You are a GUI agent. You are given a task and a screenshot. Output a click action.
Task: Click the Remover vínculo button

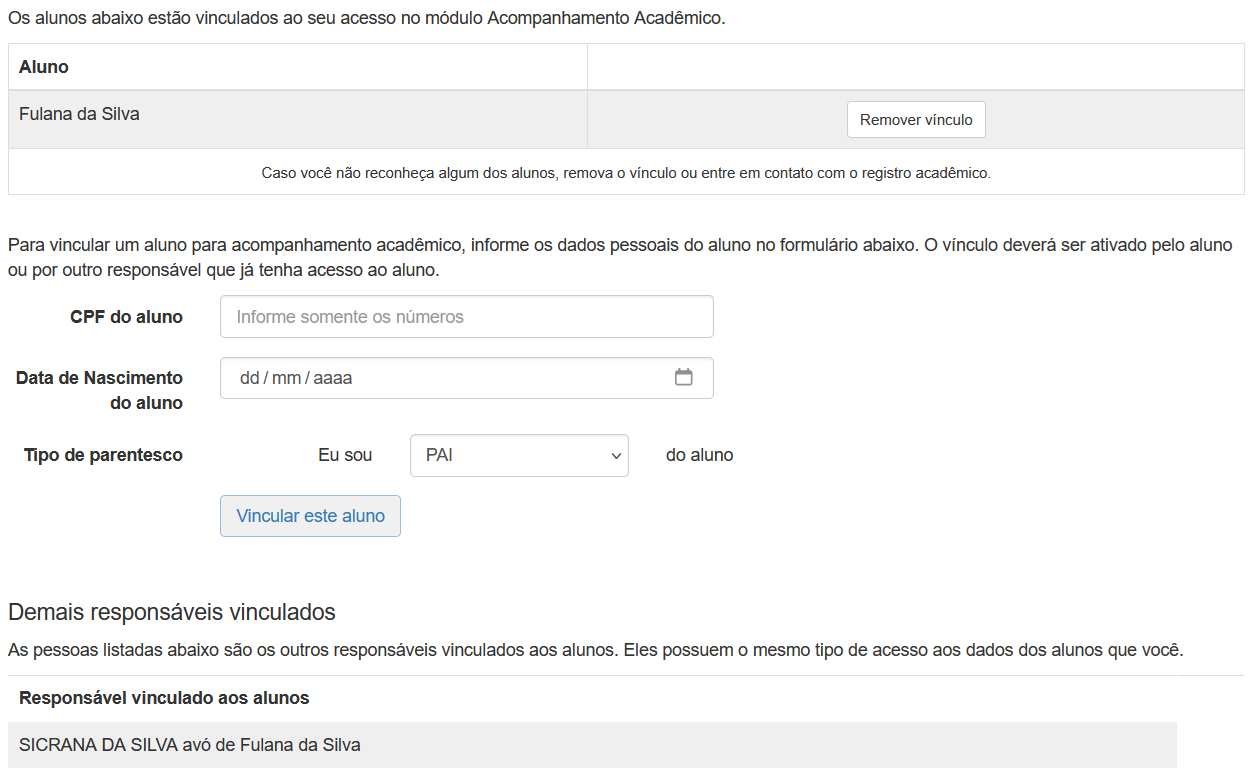[x=915, y=119]
